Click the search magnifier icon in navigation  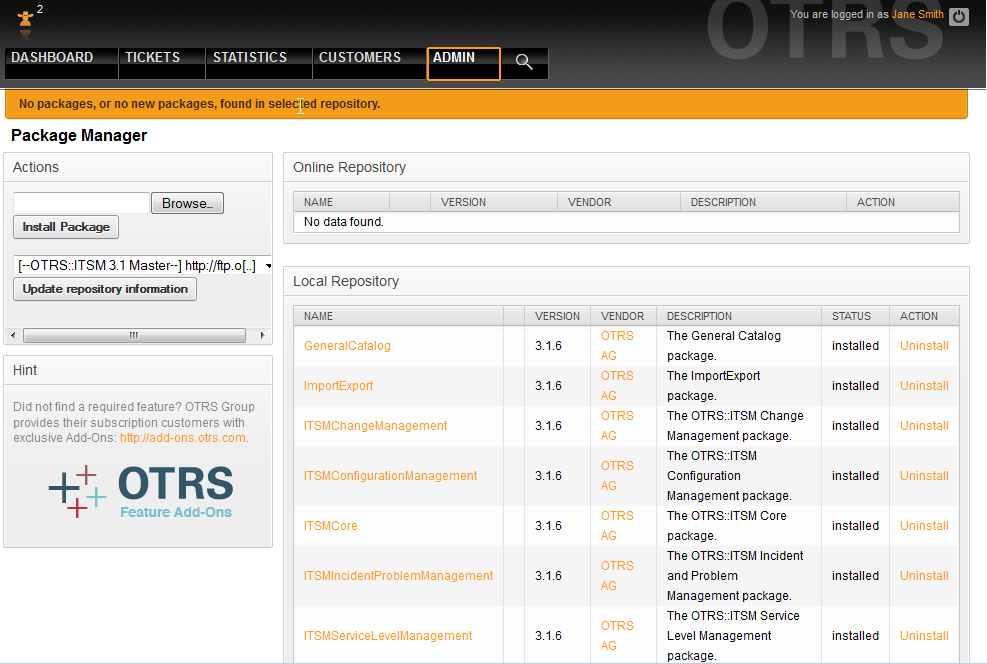click(524, 62)
